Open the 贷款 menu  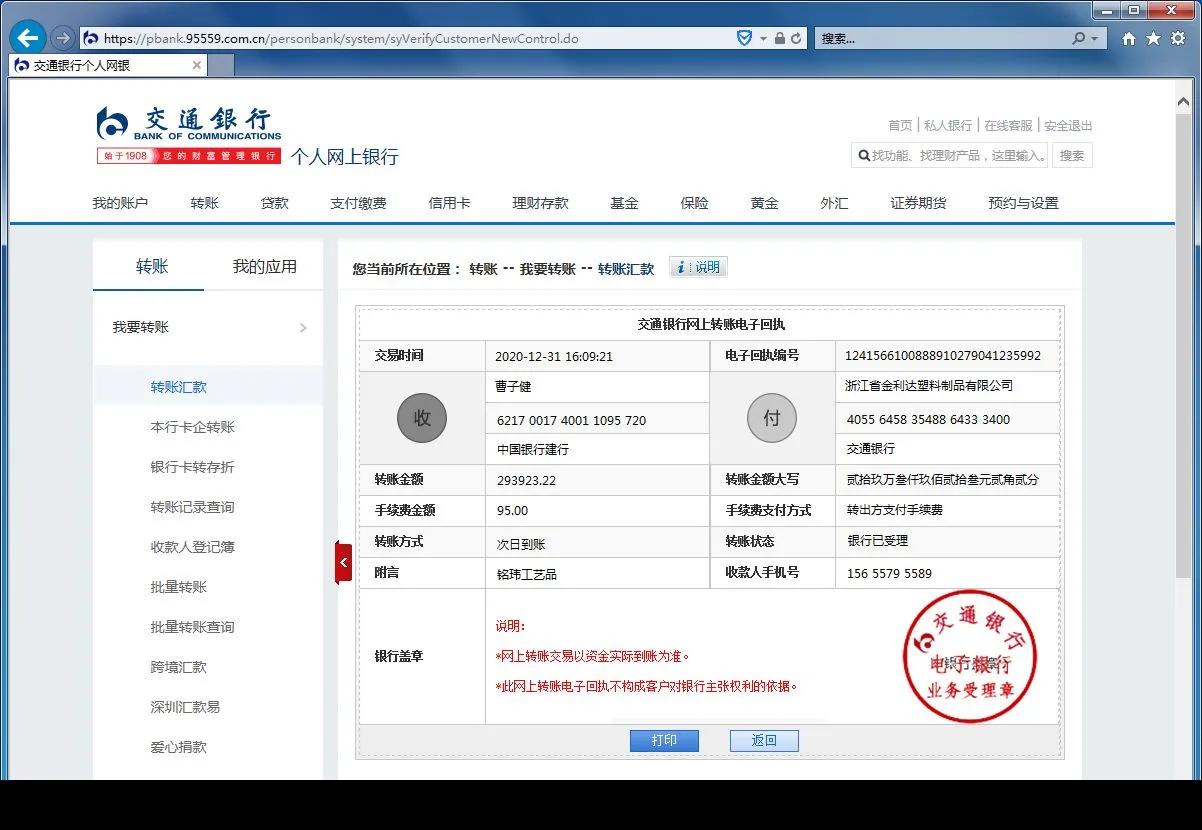coord(274,203)
